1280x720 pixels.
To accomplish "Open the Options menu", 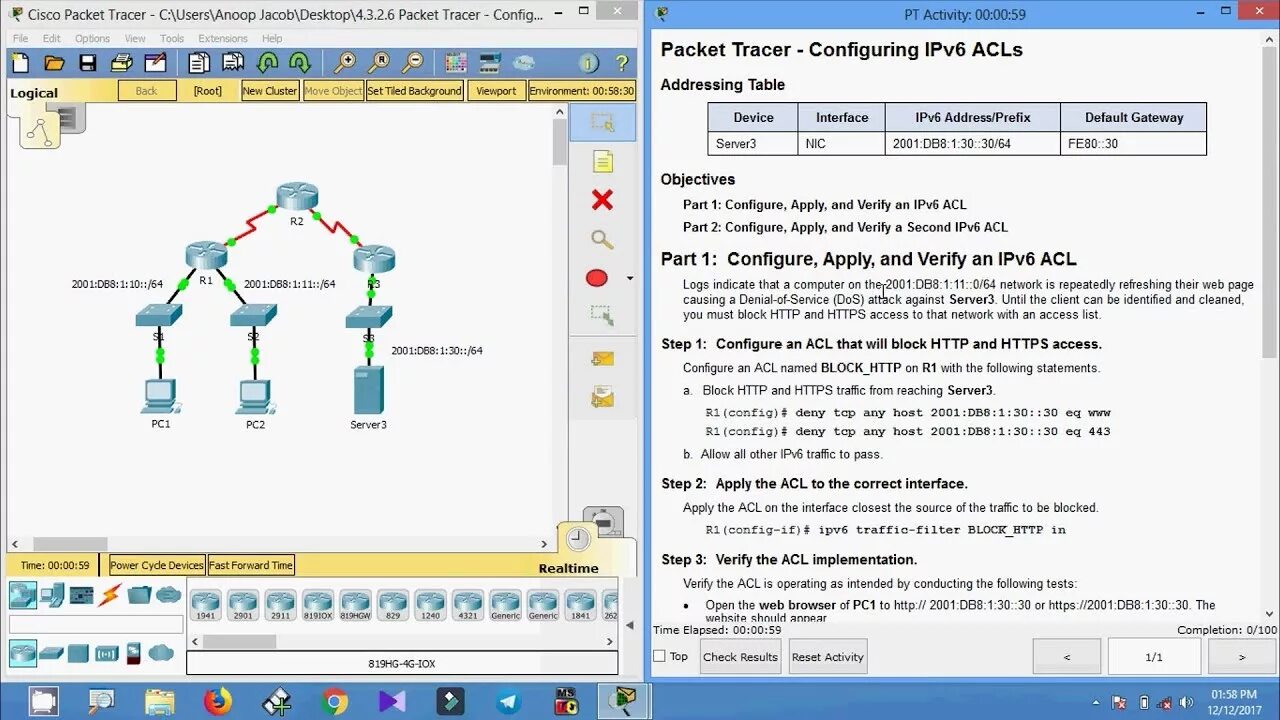I will [92, 39].
